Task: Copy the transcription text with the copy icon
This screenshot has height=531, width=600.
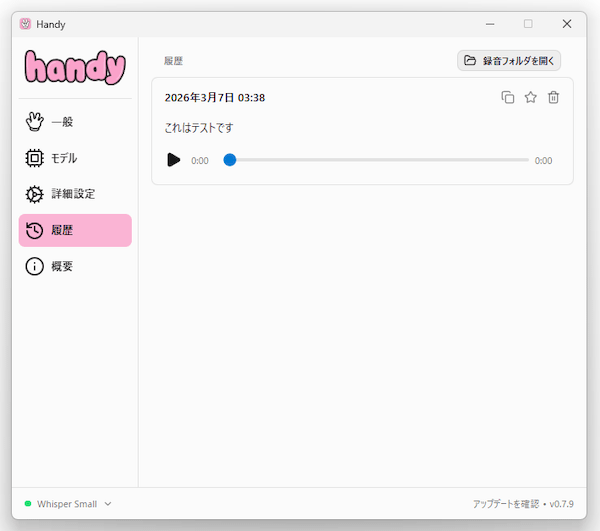Action: pos(508,97)
